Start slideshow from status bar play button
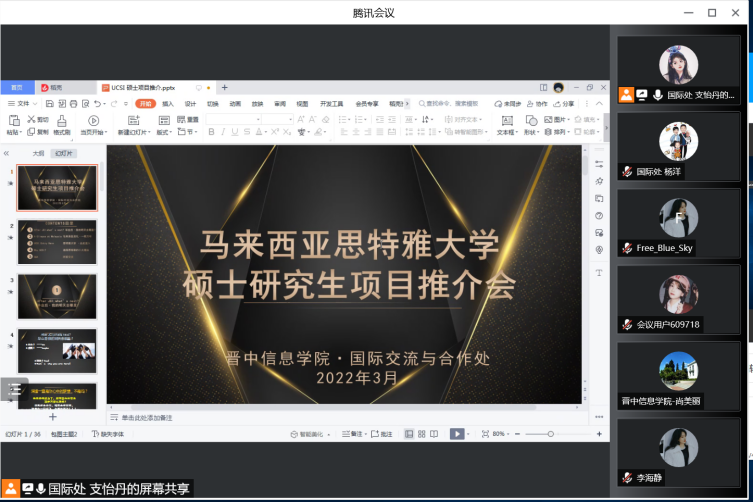The image size is (753, 502). [x=456, y=434]
